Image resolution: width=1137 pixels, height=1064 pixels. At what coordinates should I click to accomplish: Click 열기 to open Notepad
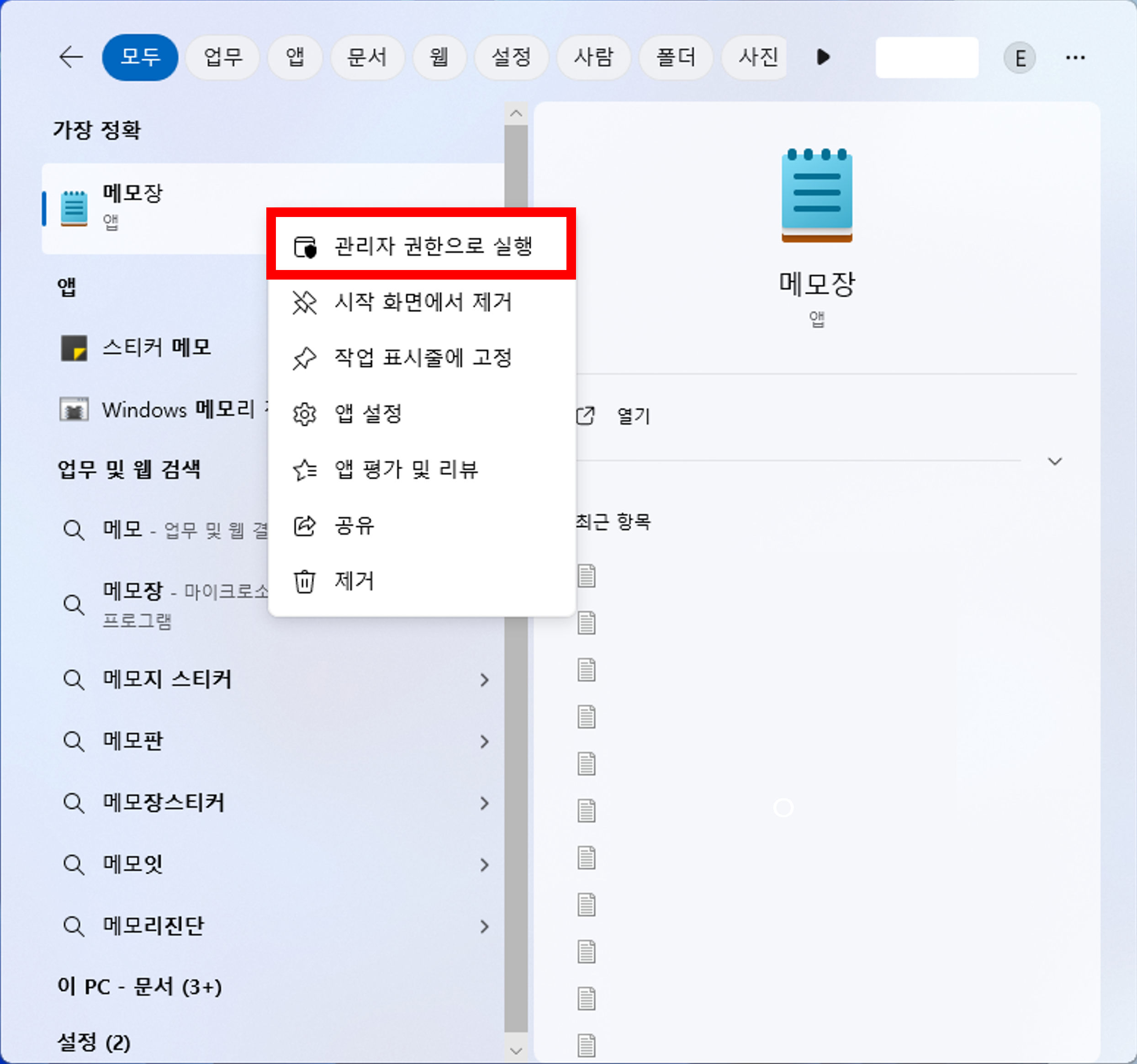click(x=633, y=416)
